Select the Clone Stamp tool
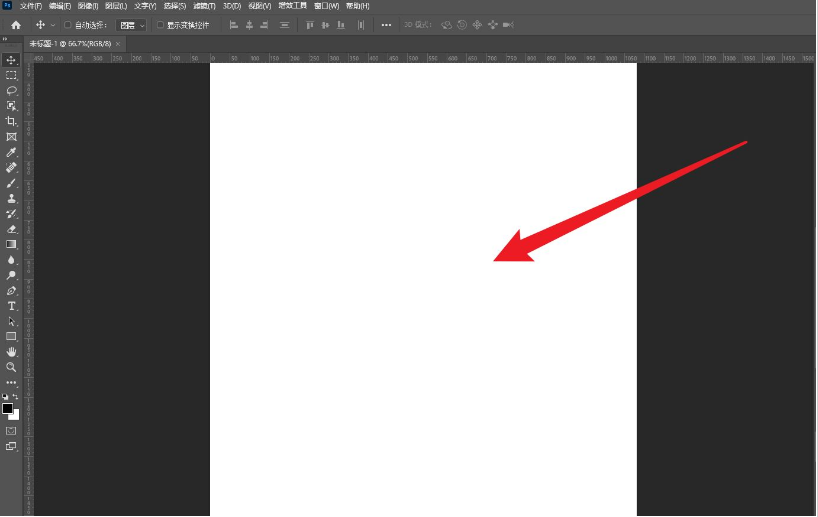Screen dimensions: 818x517 (11, 198)
